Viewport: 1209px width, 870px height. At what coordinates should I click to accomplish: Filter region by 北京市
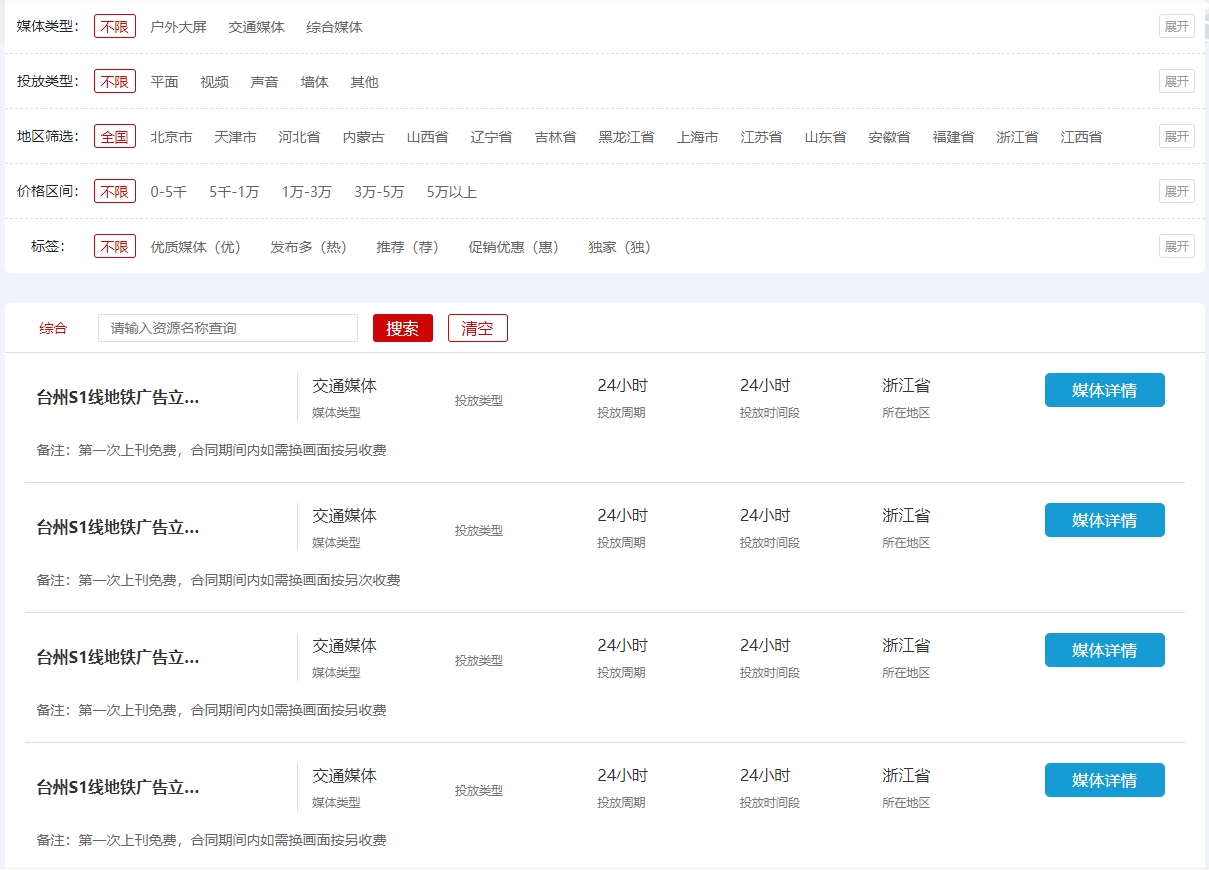coord(171,137)
